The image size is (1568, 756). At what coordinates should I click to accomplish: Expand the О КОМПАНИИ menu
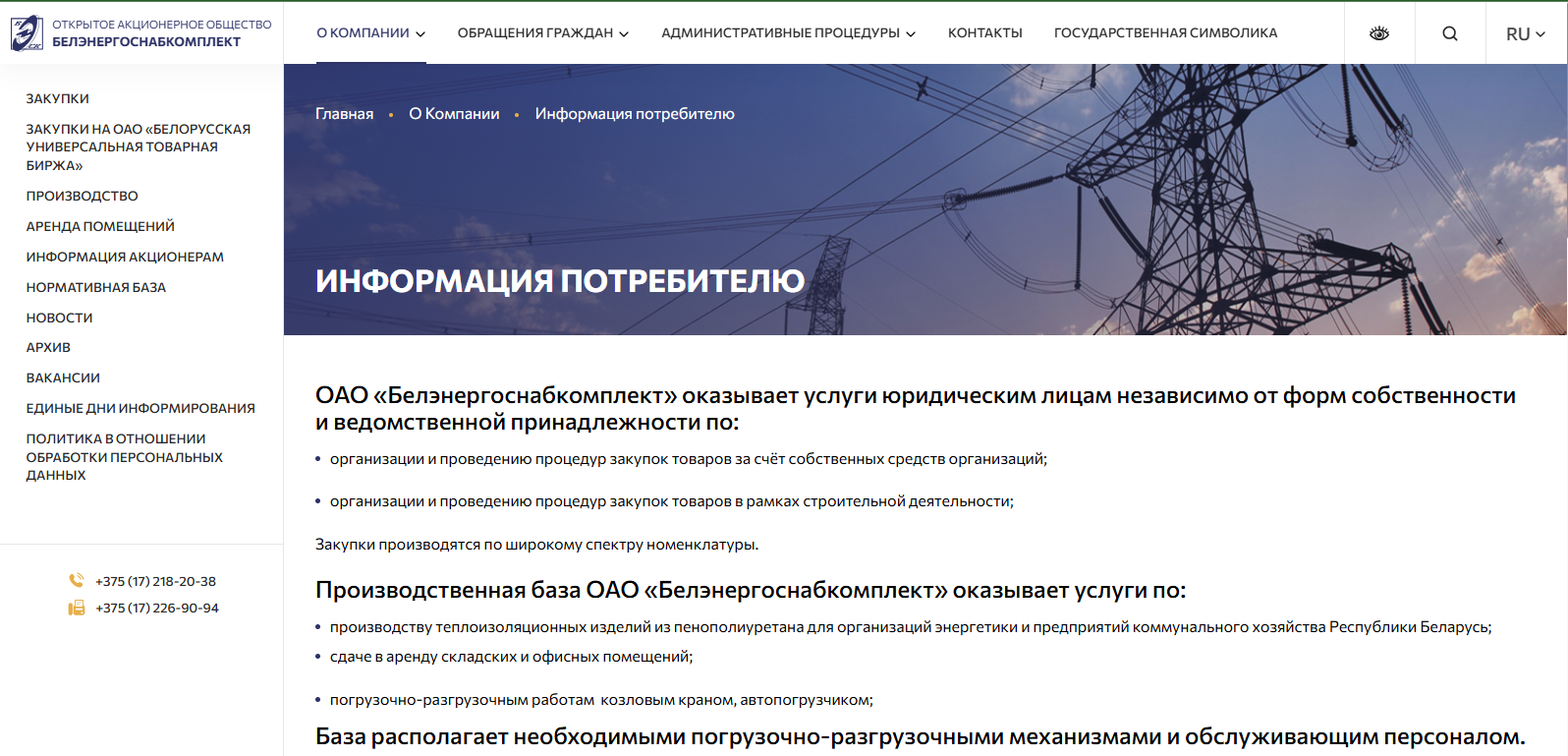click(370, 32)
